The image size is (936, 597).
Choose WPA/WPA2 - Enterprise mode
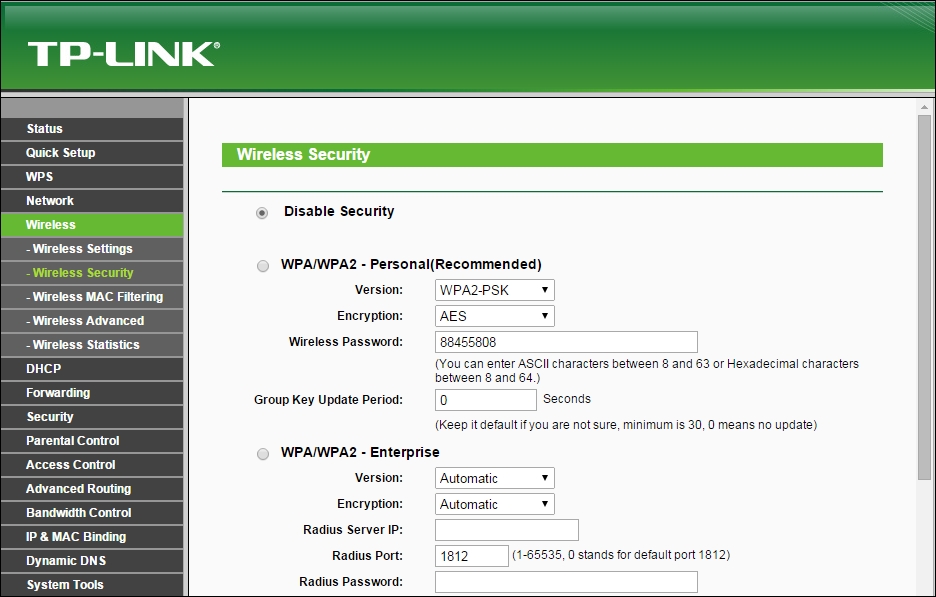263,453
